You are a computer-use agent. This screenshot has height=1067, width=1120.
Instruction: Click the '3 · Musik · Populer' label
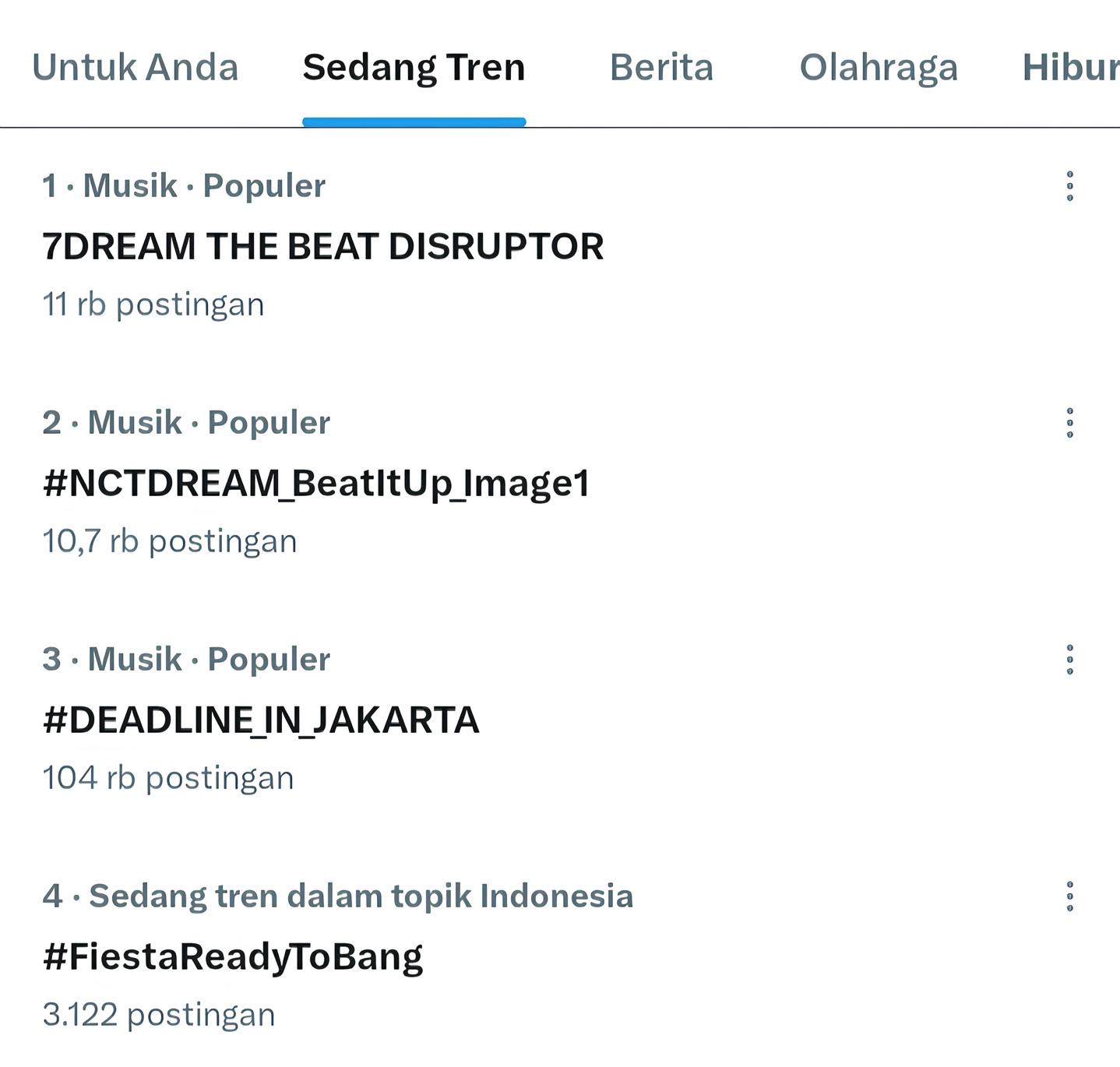tap(186, 660)
